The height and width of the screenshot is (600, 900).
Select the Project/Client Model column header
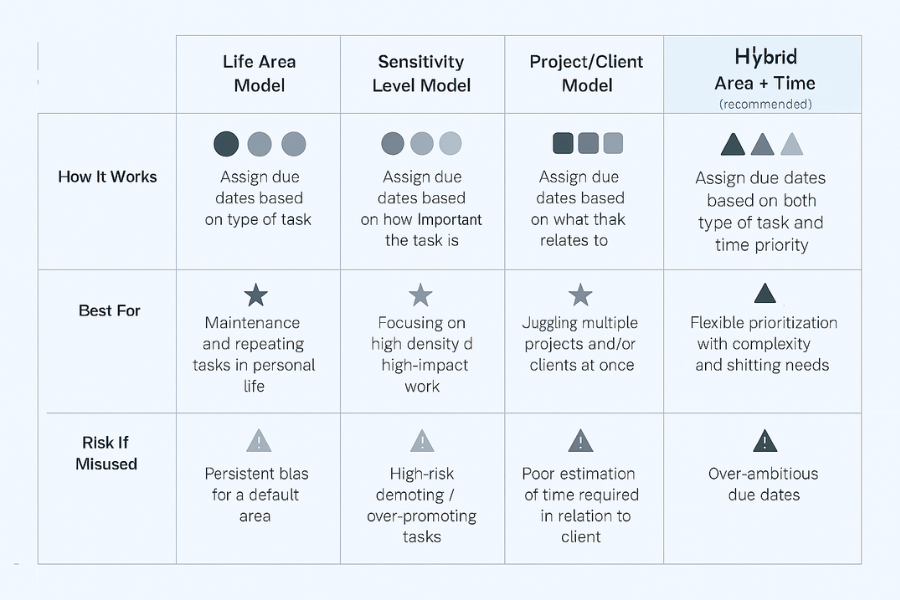(x=586, y=73)
